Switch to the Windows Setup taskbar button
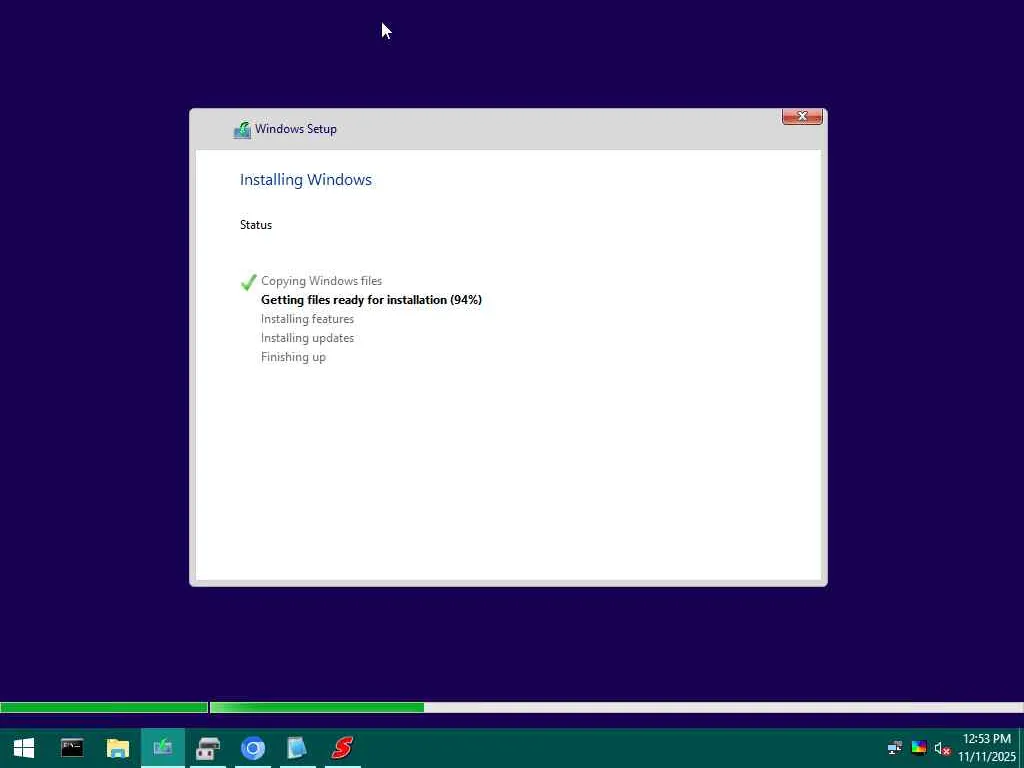The height and width of the screenshot is (768, 1024). point(163,748)
